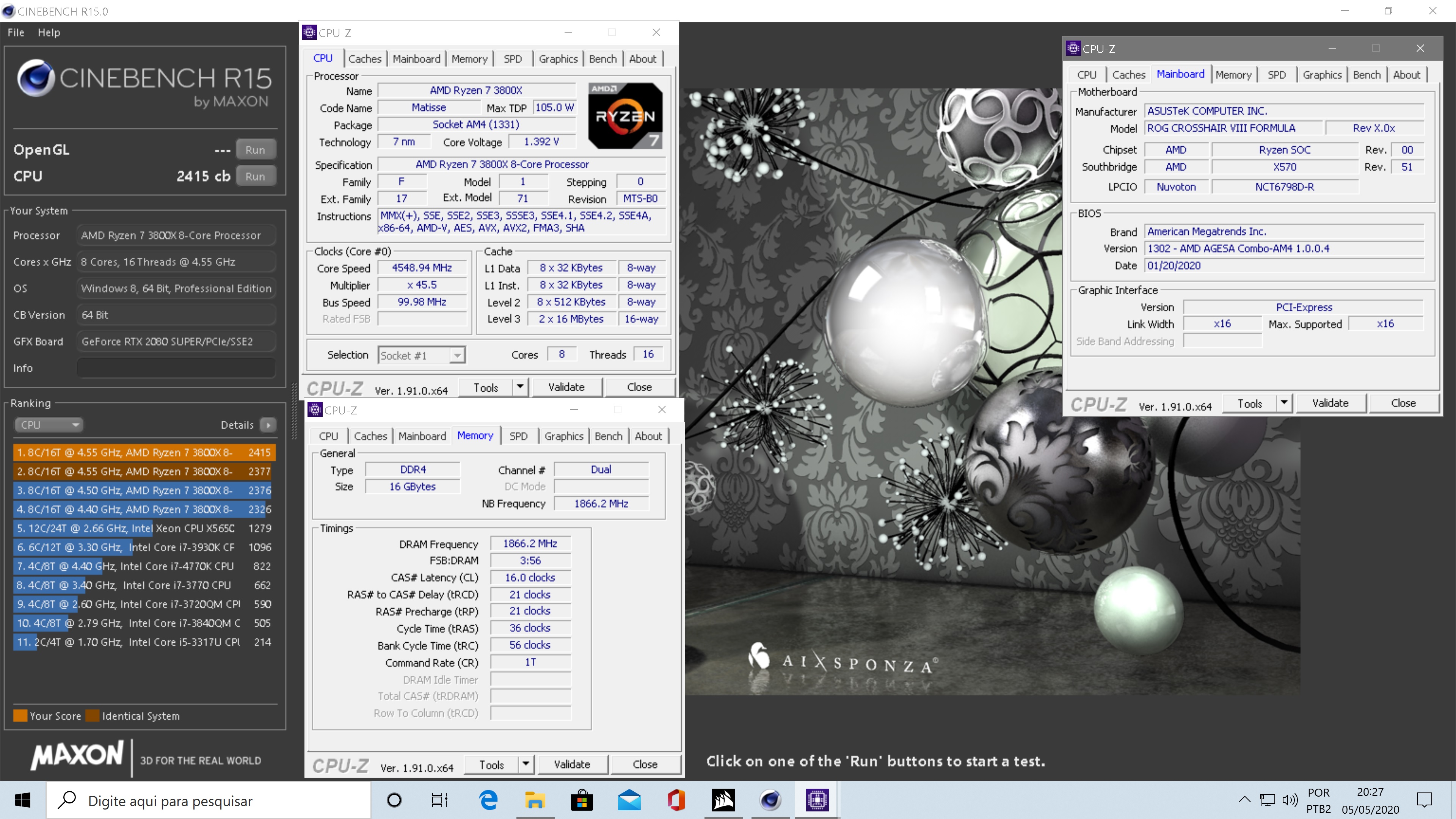1456x819 pixels.
Task: Show hidden system tray icons
Action: click(1244, 800)
